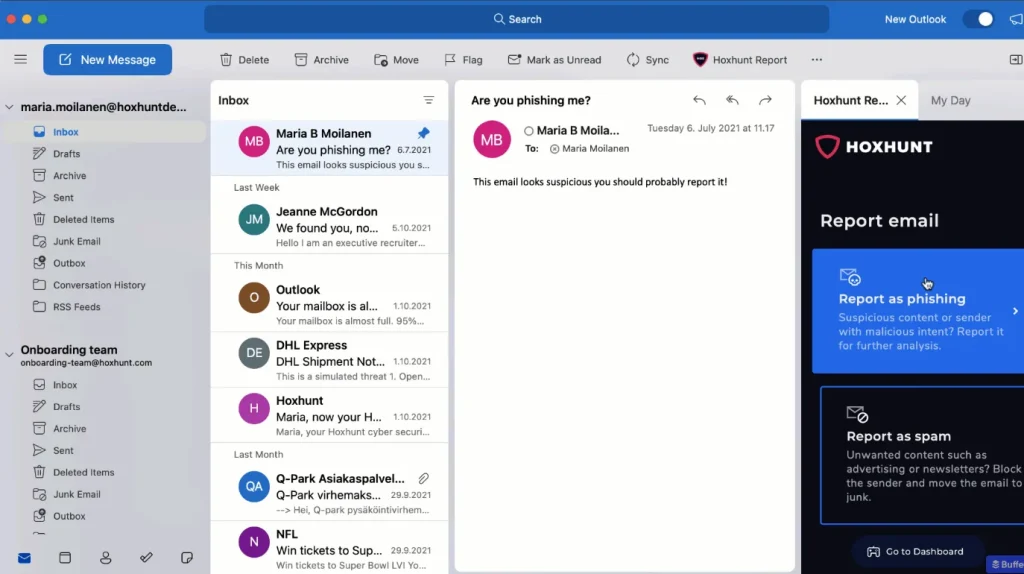Click the Archive toolbar icon

pos(301,60)
